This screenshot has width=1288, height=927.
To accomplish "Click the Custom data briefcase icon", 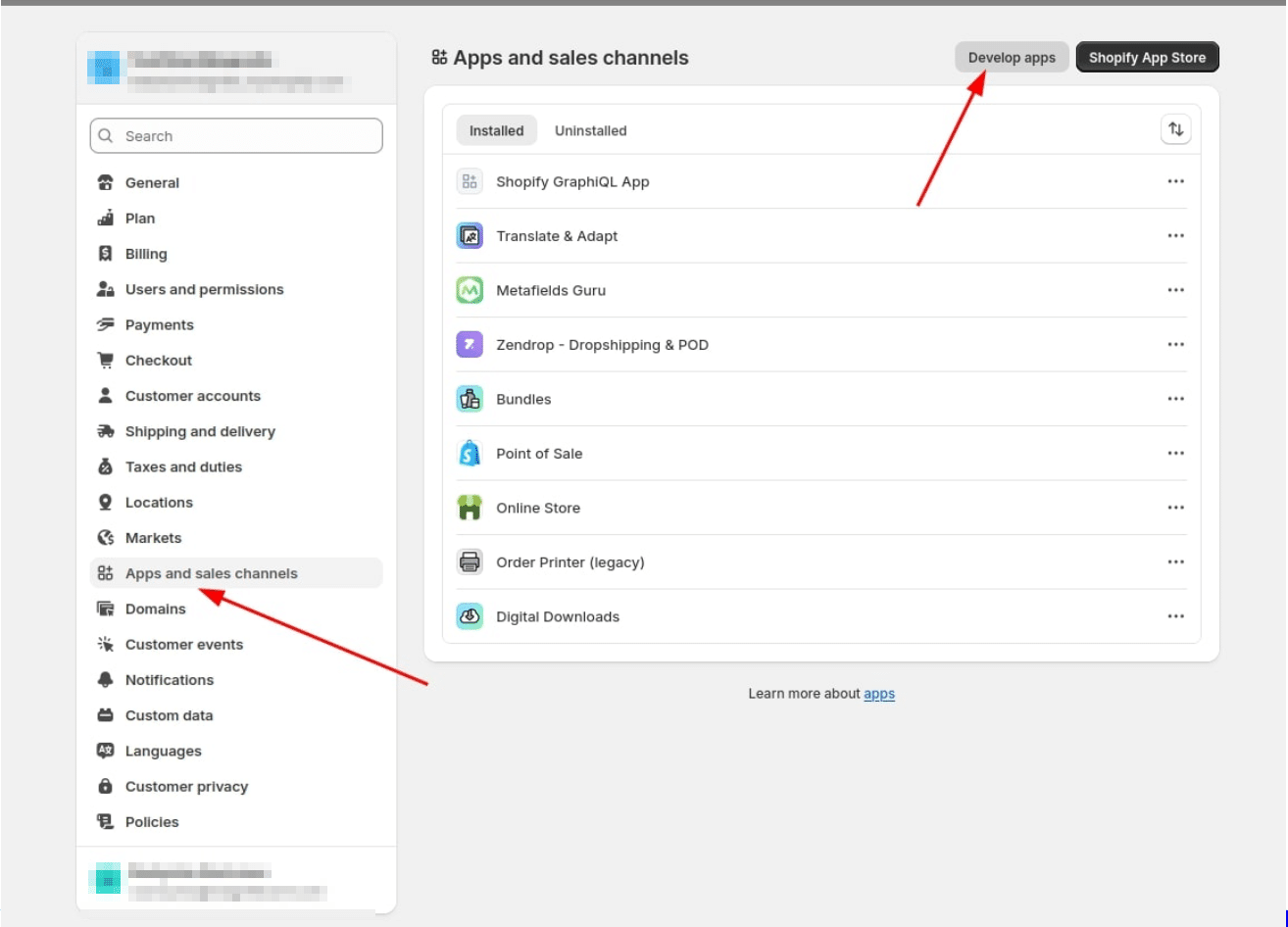I will coord(106,715).
